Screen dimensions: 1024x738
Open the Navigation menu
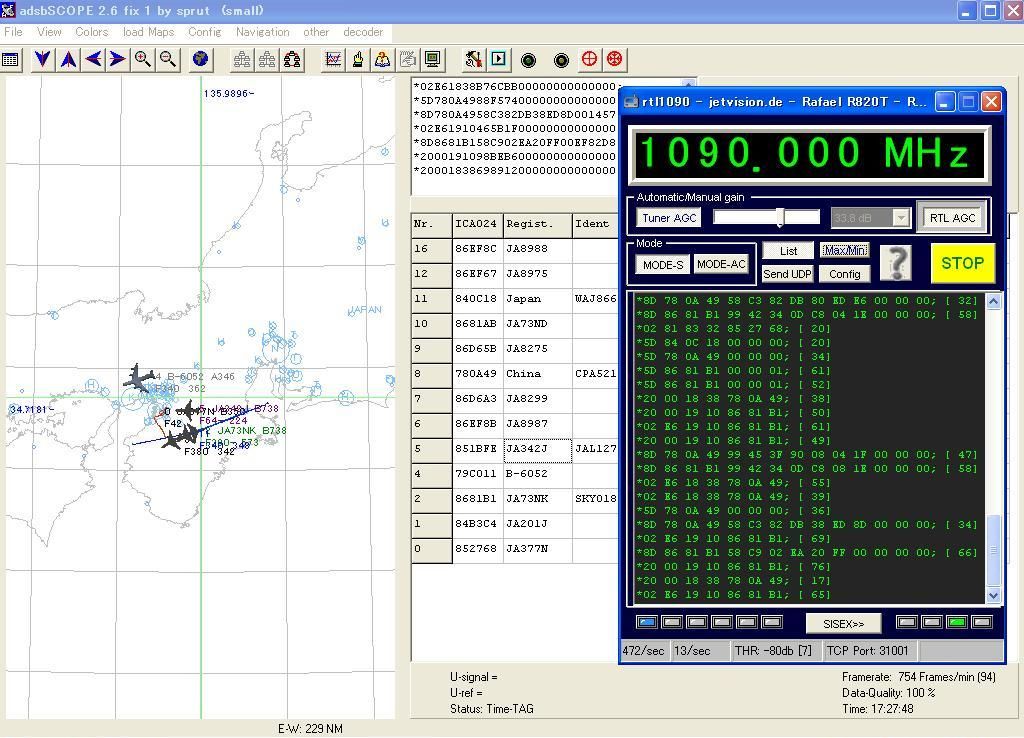pos(262,32)
